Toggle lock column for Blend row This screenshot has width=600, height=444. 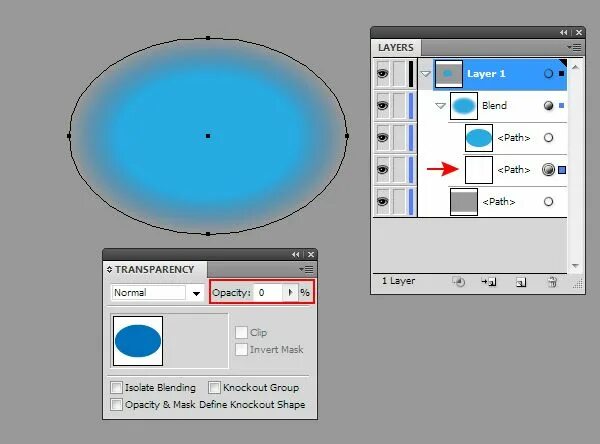click(399, 106)
